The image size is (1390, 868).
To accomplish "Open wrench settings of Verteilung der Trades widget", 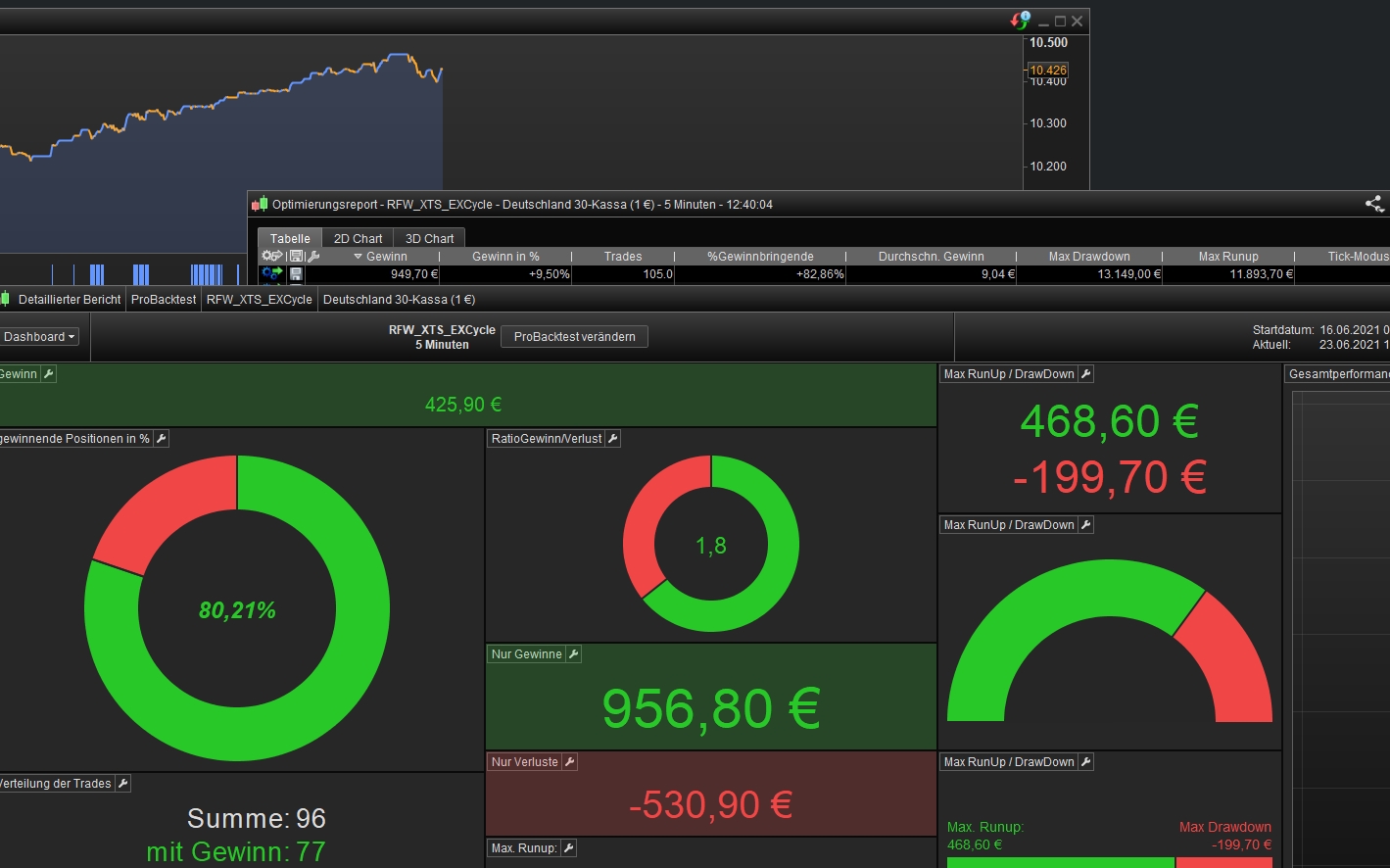I will [123, 784].
